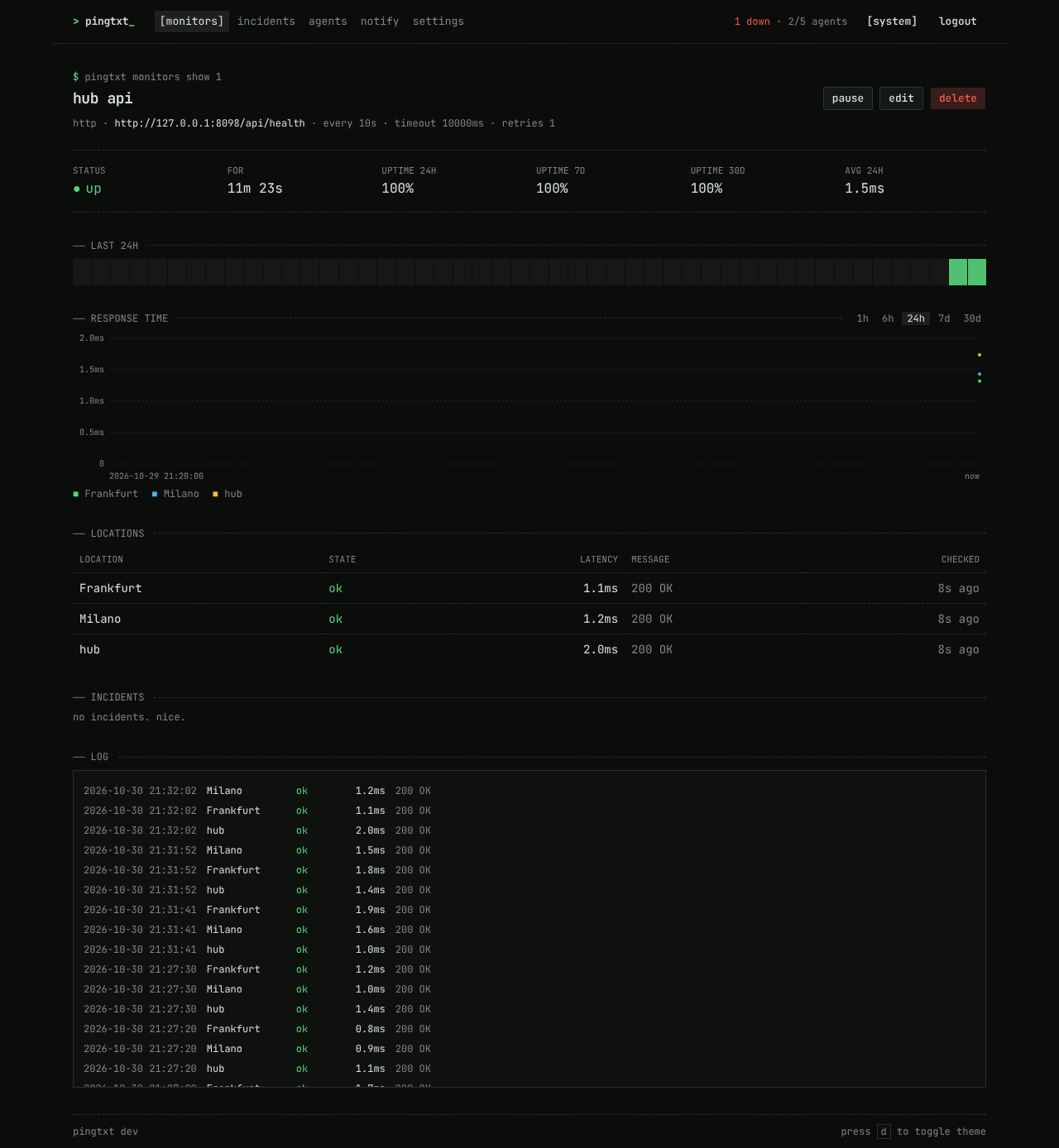Select the 7d response time range

click(944, 318)
